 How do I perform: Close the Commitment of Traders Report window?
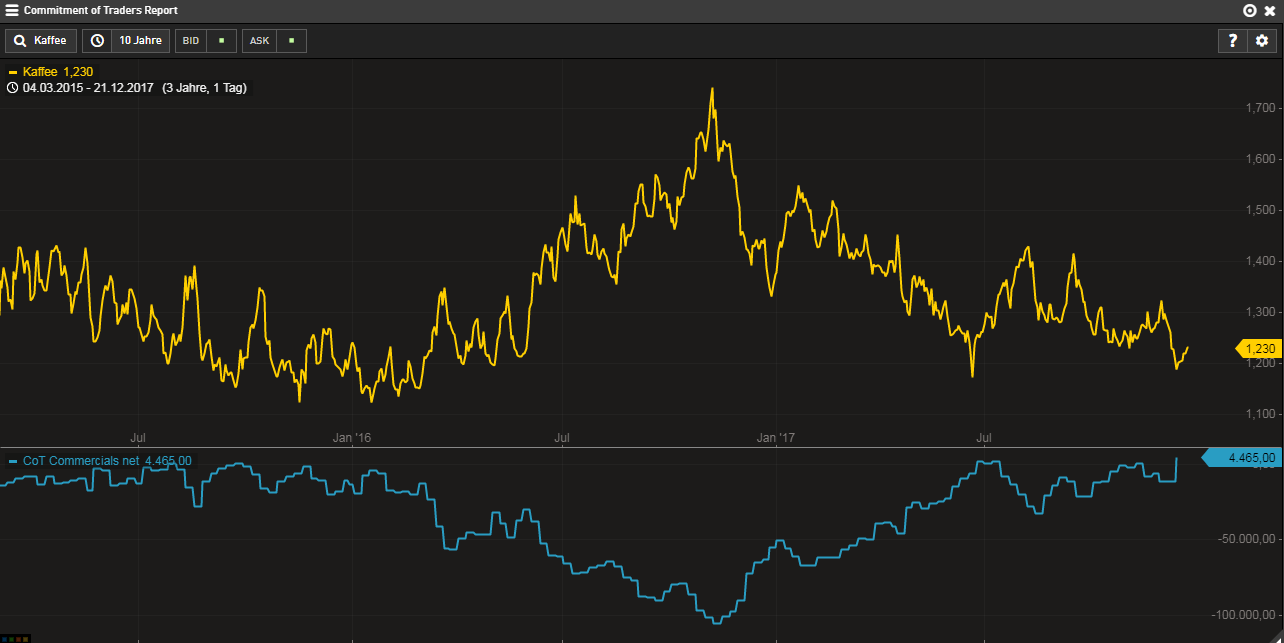tap(1270, 10)
